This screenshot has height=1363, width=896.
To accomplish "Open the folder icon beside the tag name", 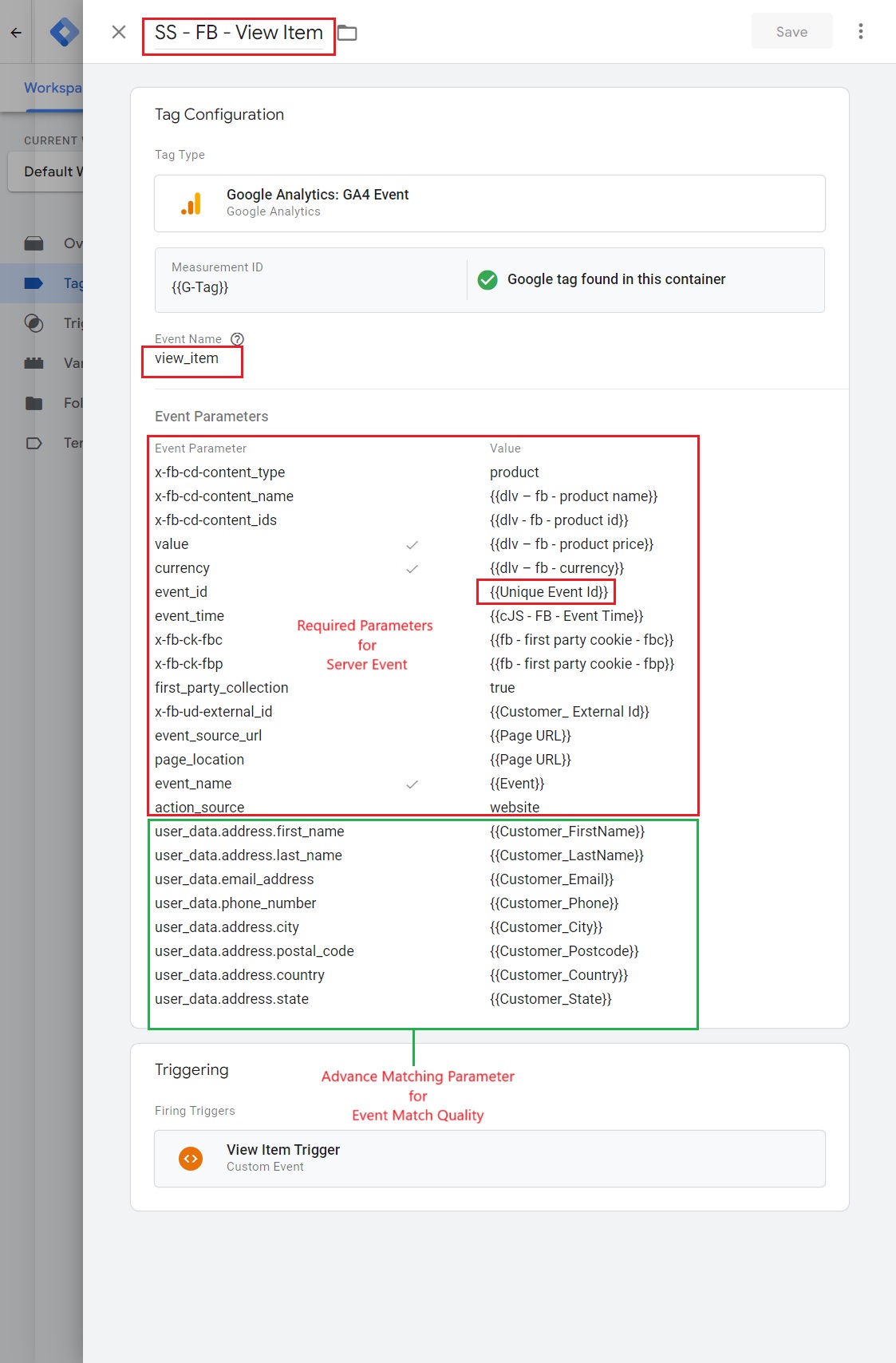I will (x=347, y=33).
